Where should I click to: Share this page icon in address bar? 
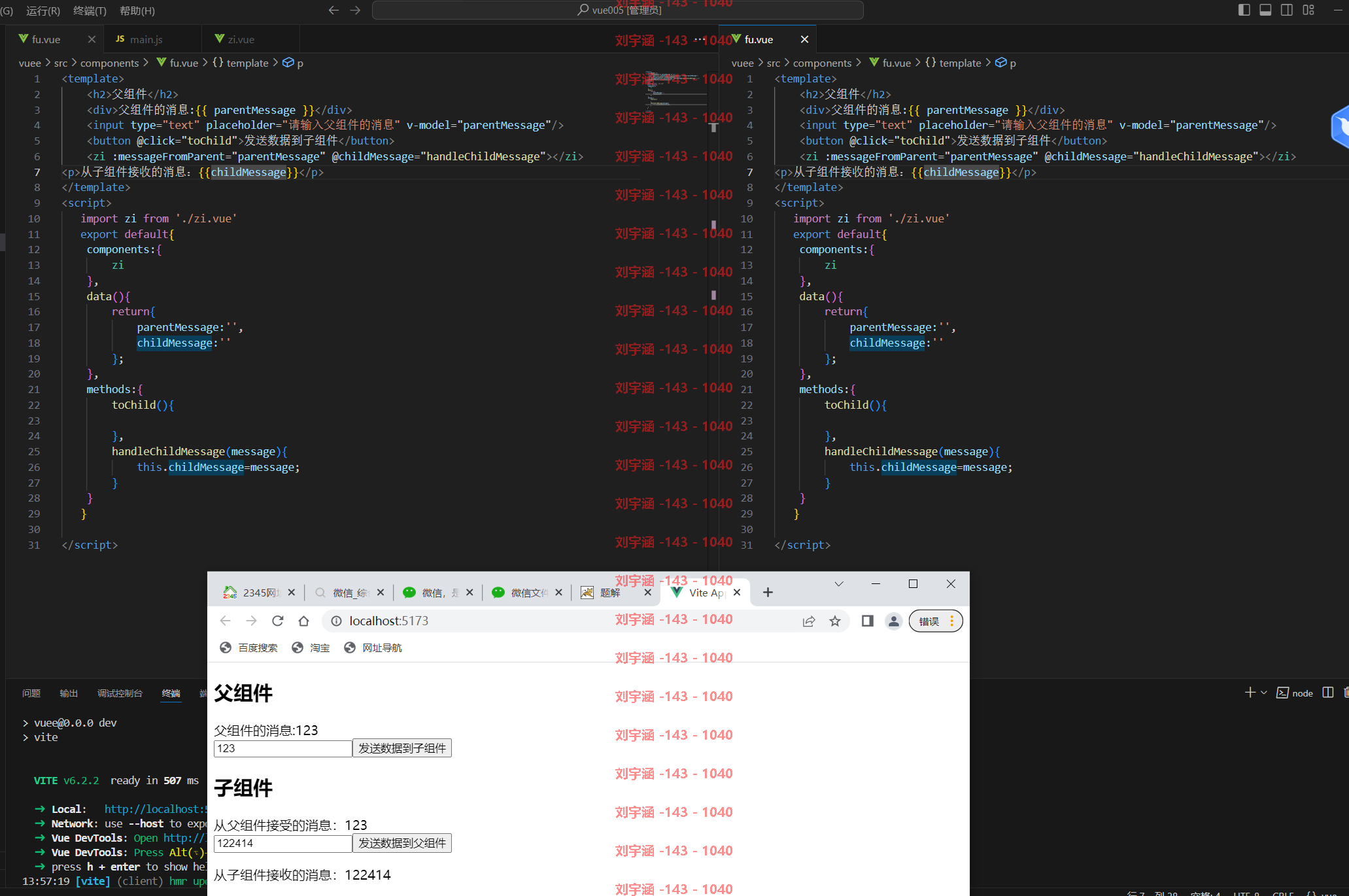(809, 621)
